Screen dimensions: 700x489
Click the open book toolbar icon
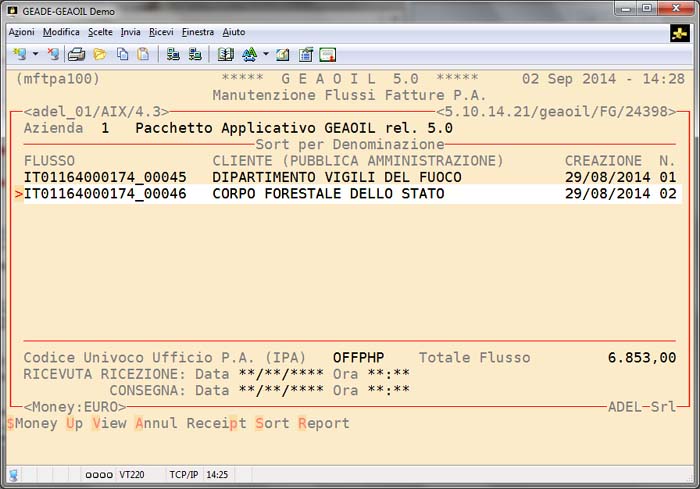(x=226, y=54)
